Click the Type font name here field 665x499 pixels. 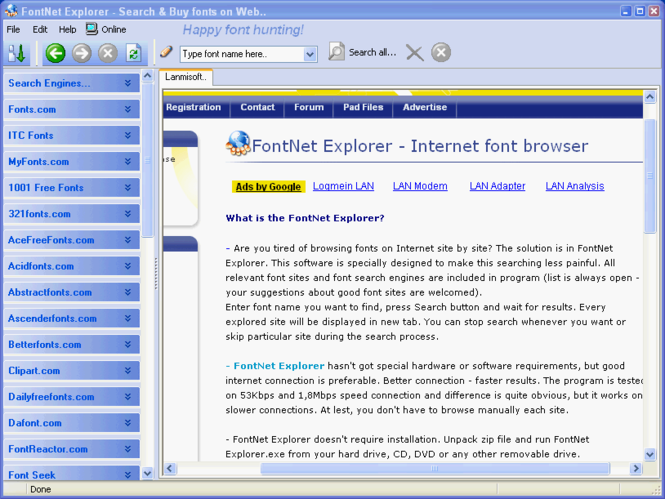pos(242,54)
